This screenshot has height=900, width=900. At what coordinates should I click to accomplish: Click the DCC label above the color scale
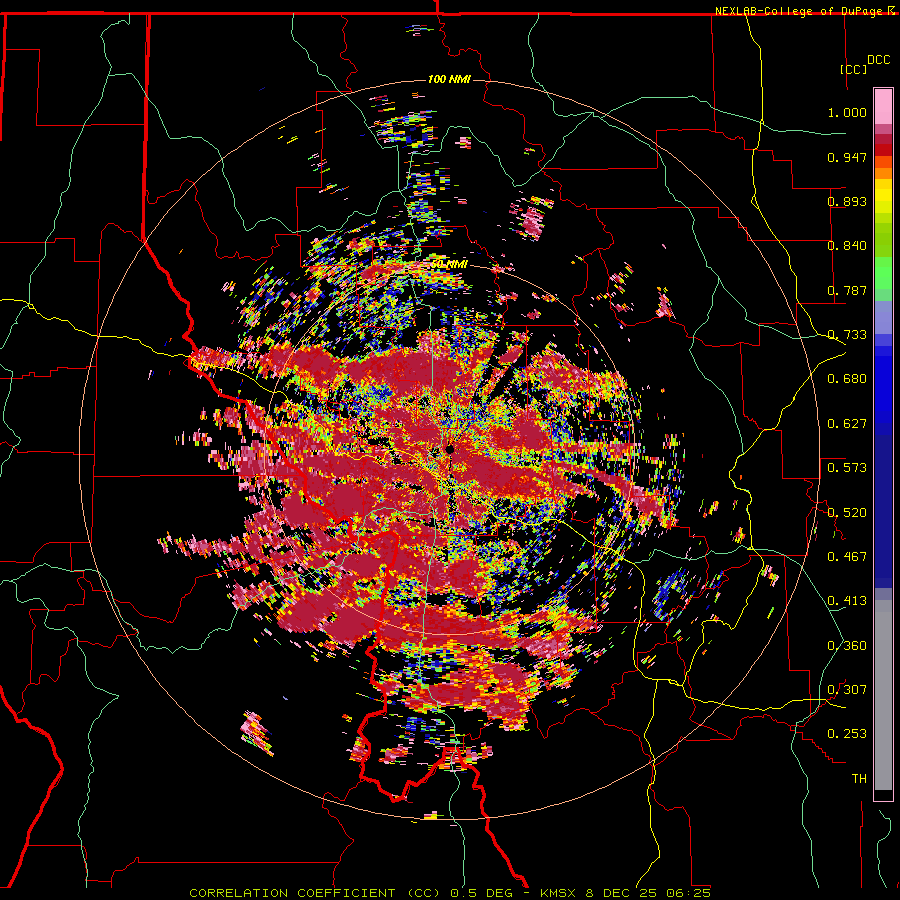[879, 59]
